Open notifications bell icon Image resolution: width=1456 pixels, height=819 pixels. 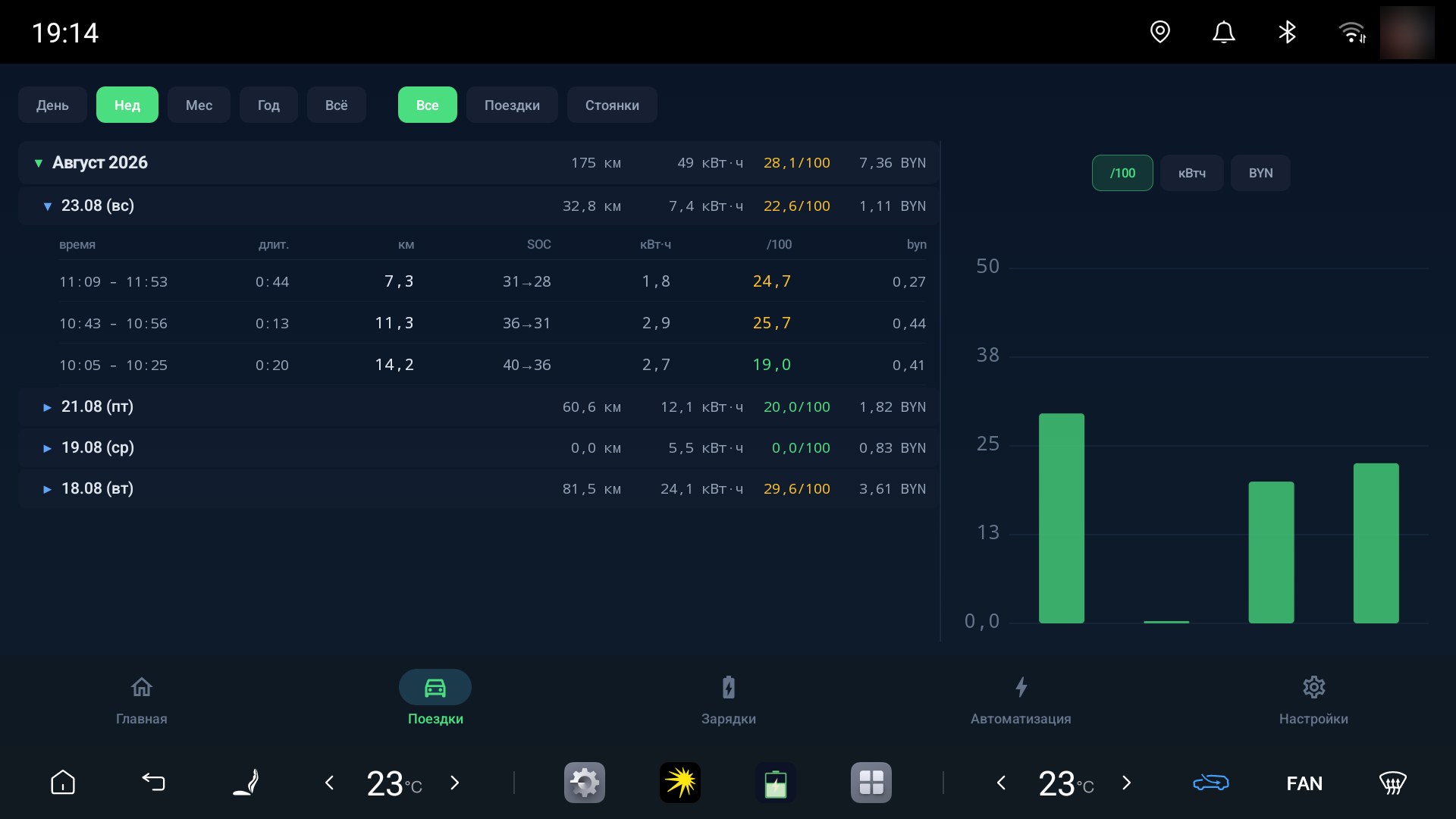coord(1224,32)
